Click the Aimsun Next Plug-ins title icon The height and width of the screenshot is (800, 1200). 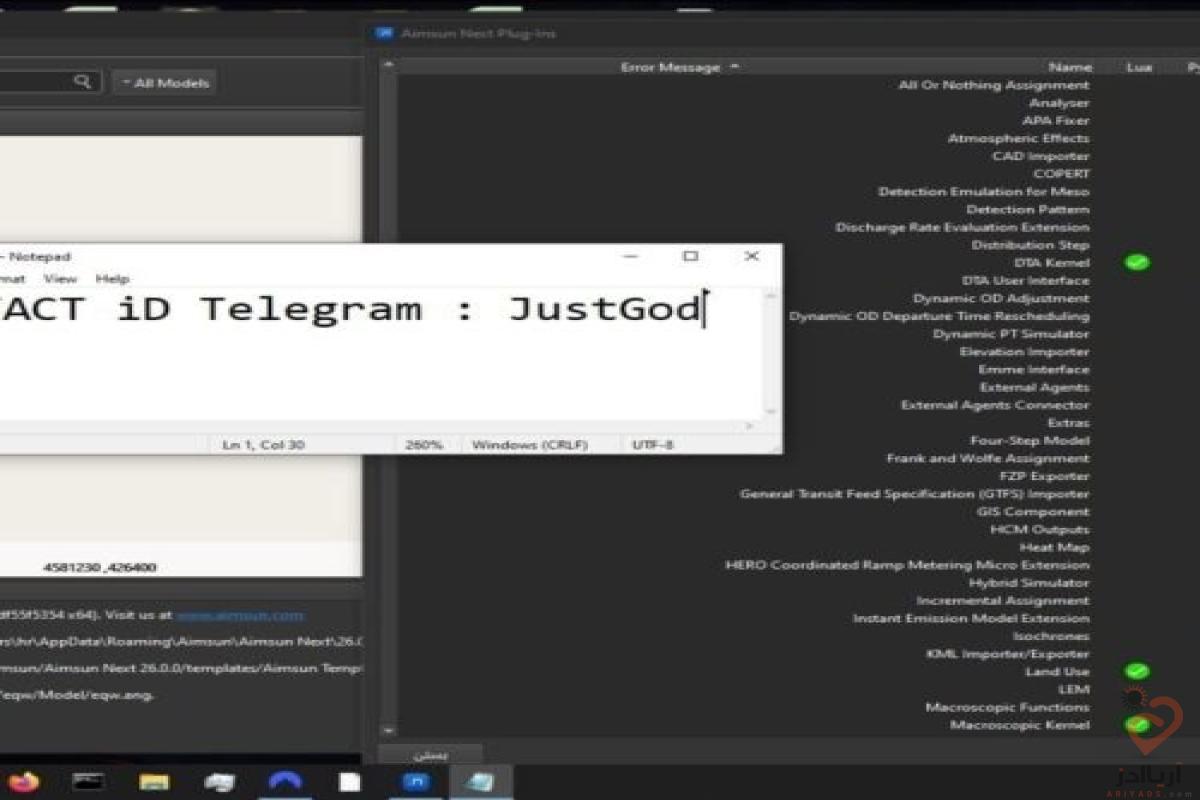384,33
